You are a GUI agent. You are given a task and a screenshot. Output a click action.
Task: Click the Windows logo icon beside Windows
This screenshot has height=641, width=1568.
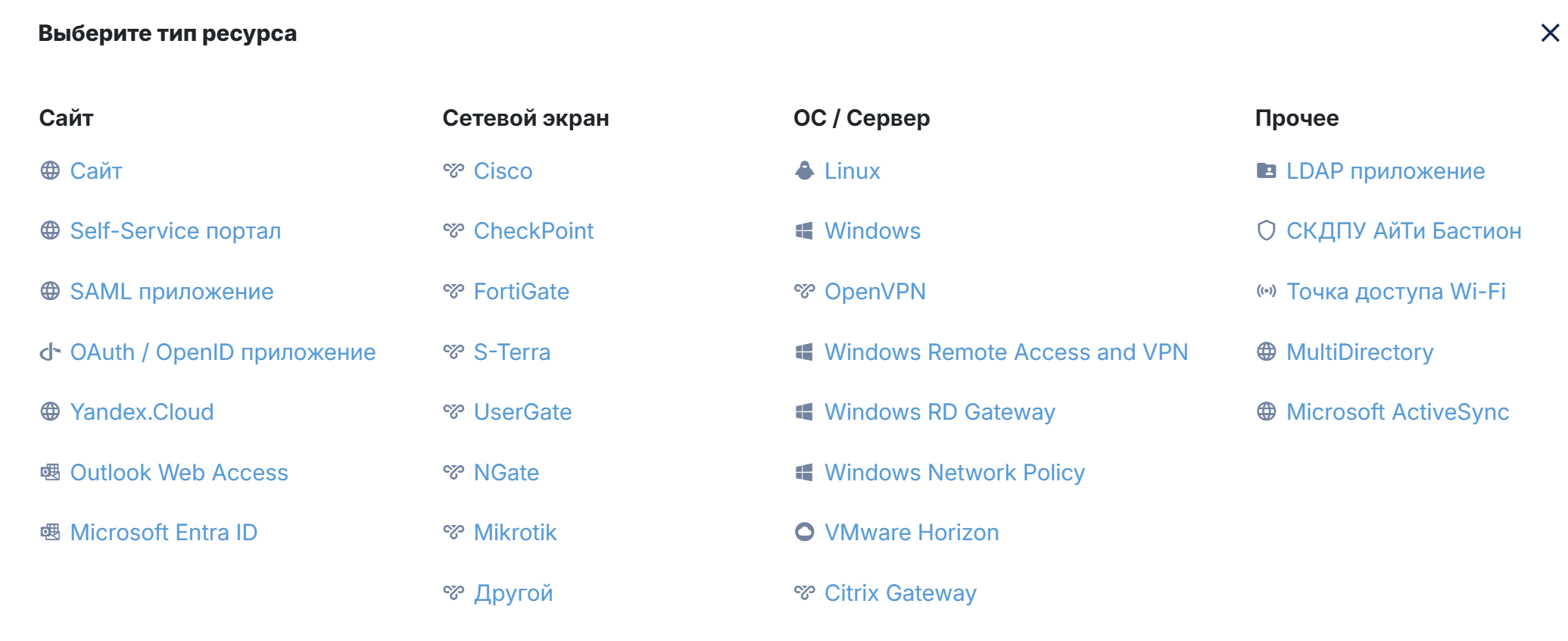point(804,231)
